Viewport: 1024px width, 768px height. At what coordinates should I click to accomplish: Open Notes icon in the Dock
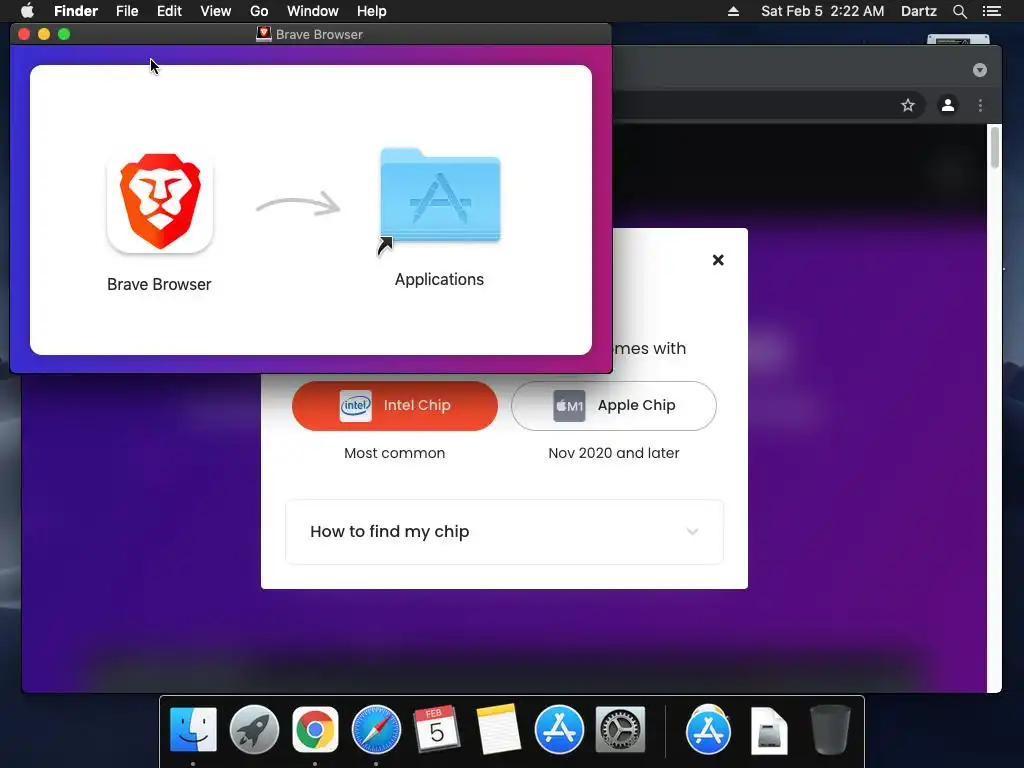coord(498,729)
